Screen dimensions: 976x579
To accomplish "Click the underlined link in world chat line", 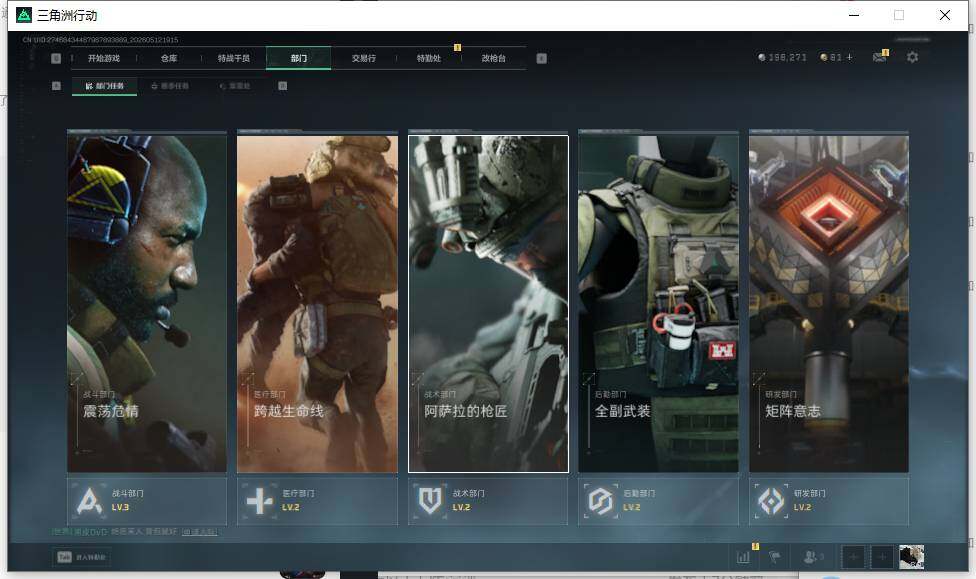I will point(199,532).
